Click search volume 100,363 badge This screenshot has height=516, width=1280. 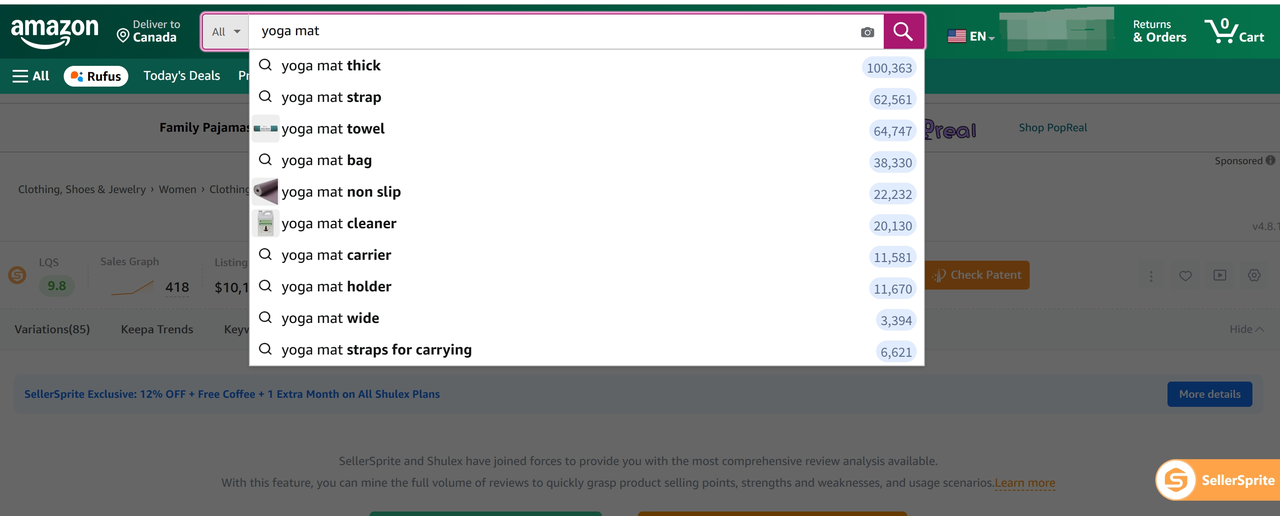tap(889, 68)
